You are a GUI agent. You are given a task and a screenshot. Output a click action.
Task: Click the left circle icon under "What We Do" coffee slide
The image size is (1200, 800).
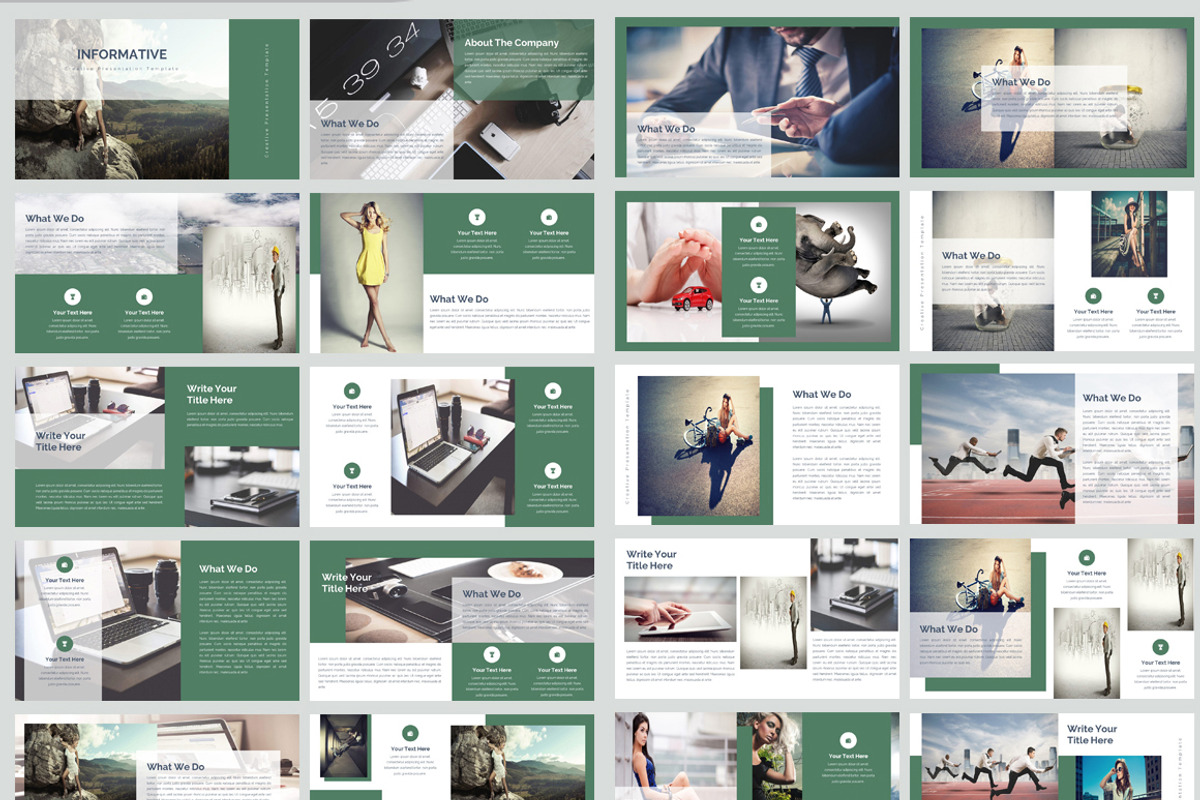[x=492, y=653]
